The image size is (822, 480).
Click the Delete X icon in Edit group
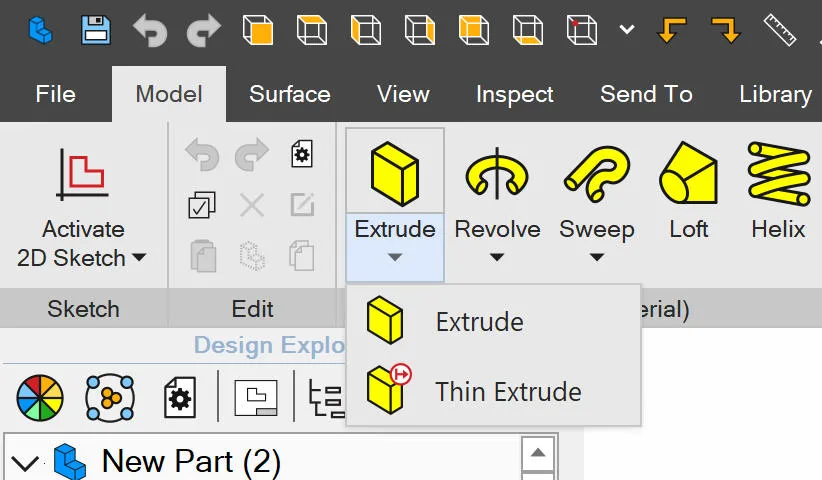252,205
